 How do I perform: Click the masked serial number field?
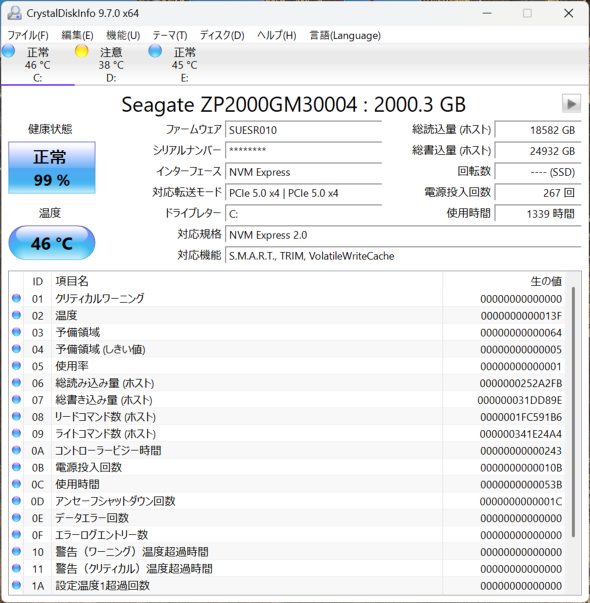pos(303,151)
